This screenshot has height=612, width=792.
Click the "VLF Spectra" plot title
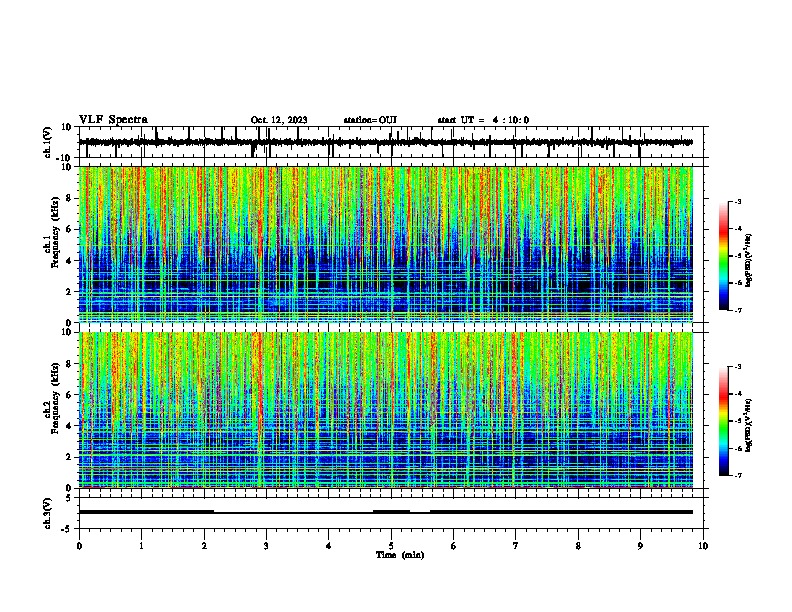tap(113, 120)
